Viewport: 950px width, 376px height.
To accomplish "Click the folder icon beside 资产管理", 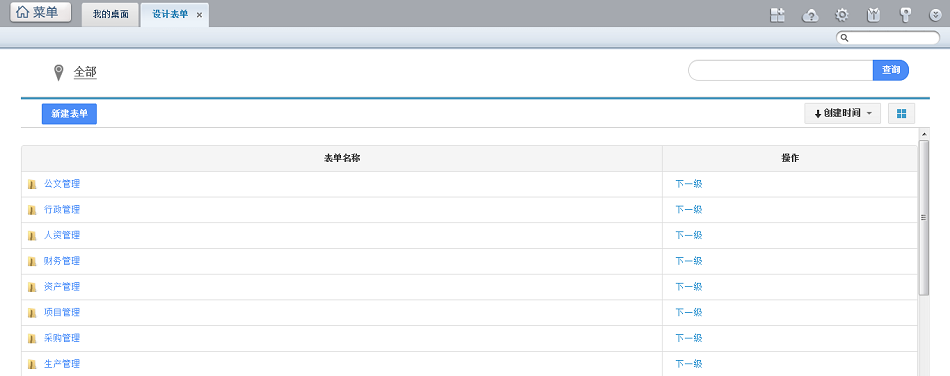I will click(32, 287).
